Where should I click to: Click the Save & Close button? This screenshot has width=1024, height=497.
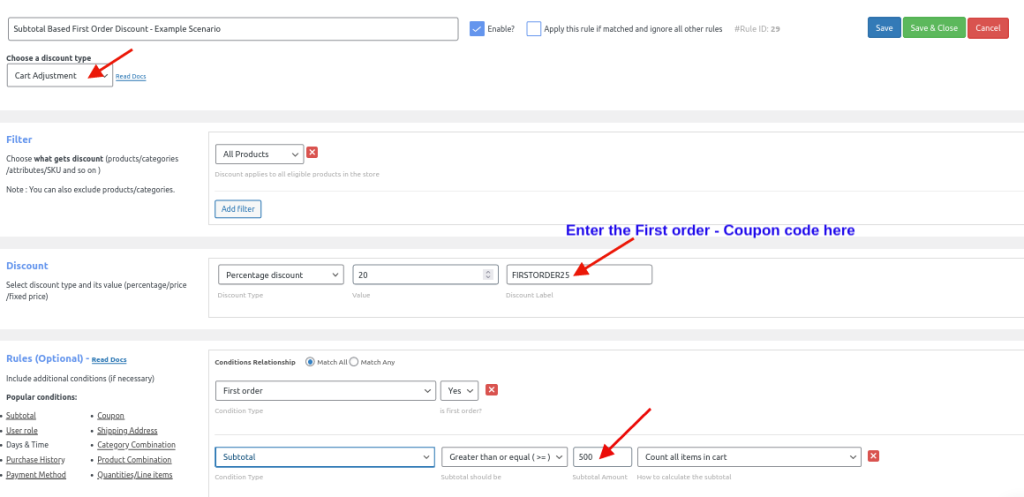pos(932,28)
